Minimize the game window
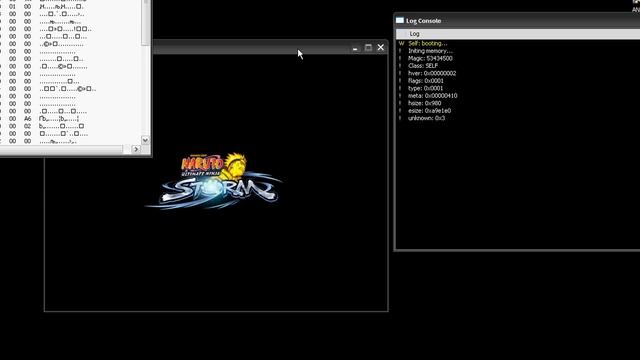This screenshot has height=360, width=640. pyautogui.click(x=355, y=48)
